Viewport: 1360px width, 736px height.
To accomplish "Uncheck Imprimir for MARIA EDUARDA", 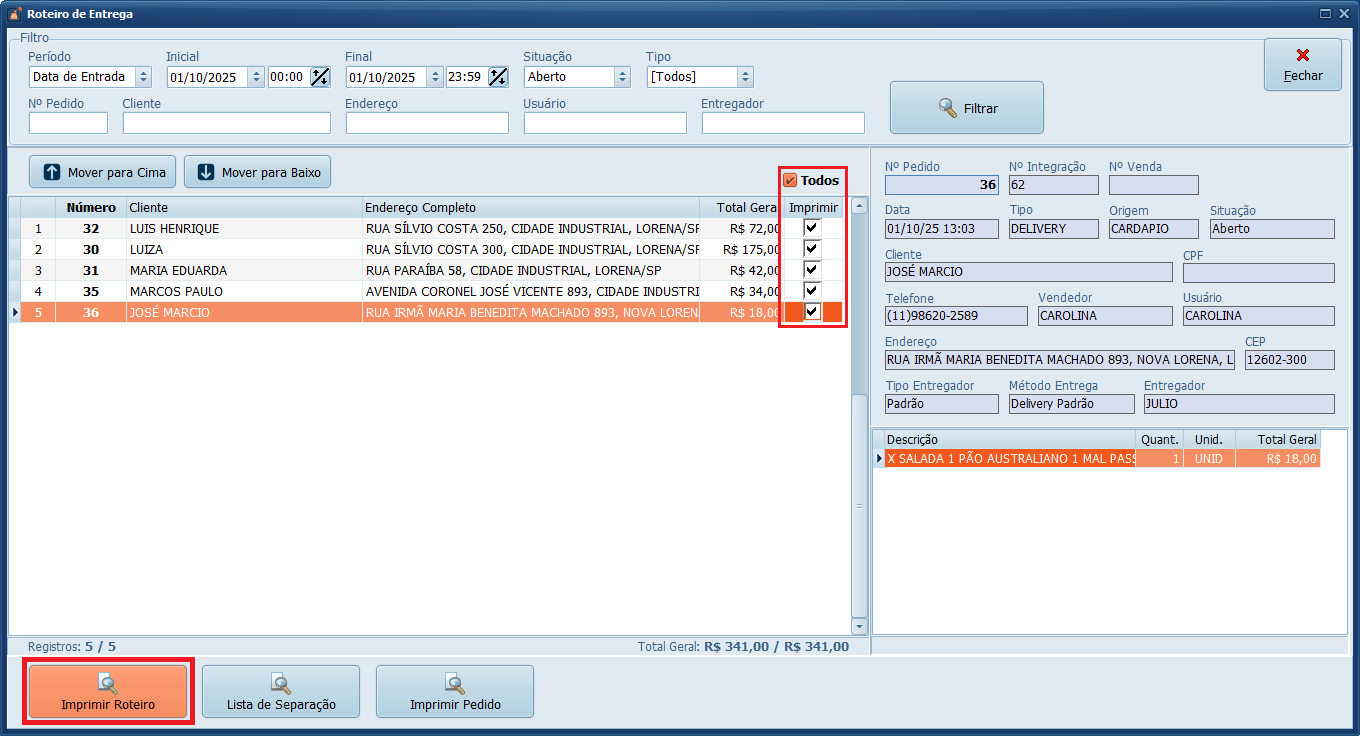I will [x=812, y=270].
